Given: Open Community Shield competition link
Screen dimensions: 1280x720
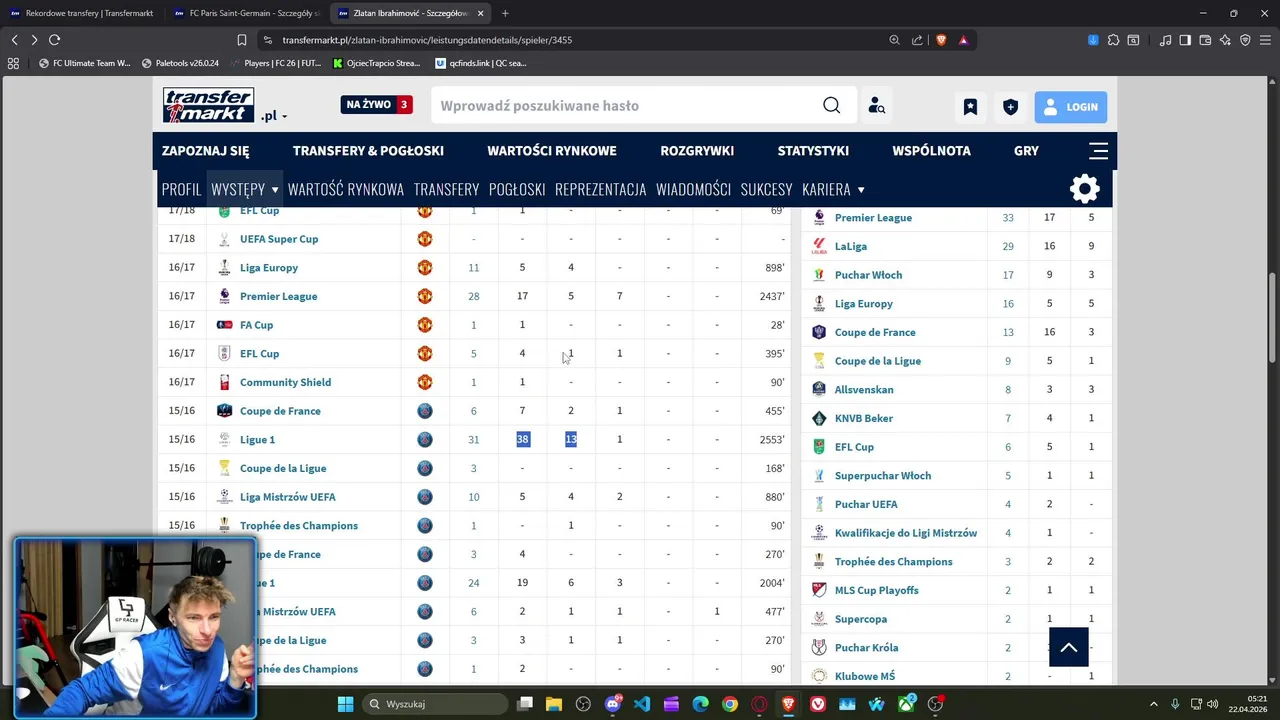Looking at the screenshot, I should point(285,382).
